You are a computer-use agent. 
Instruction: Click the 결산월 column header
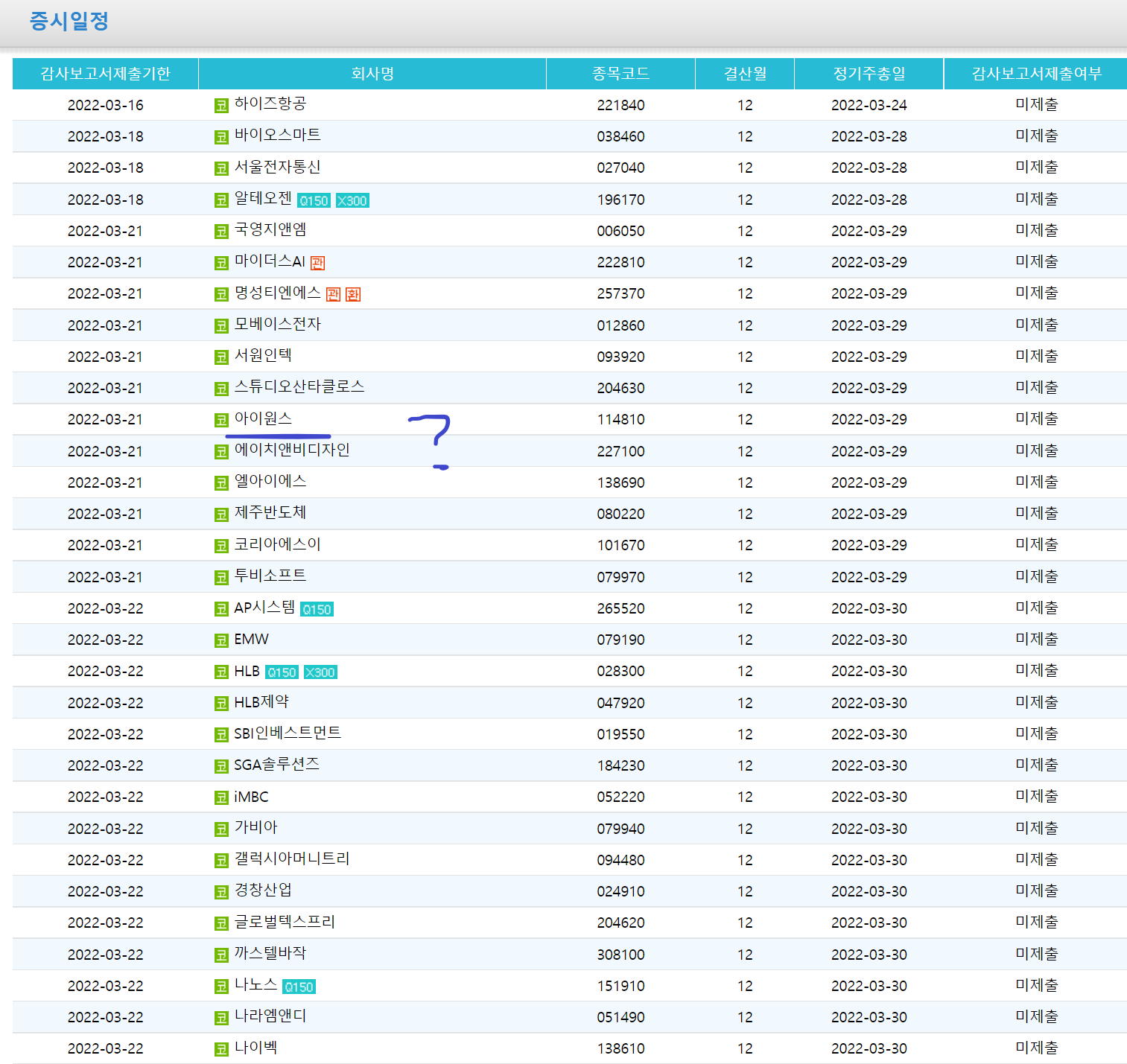tap(745, 74)
